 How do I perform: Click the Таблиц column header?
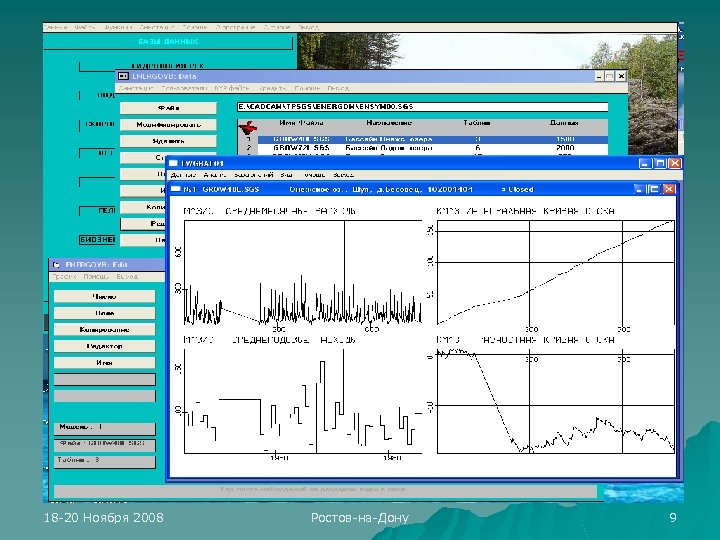tap(477, 123)
